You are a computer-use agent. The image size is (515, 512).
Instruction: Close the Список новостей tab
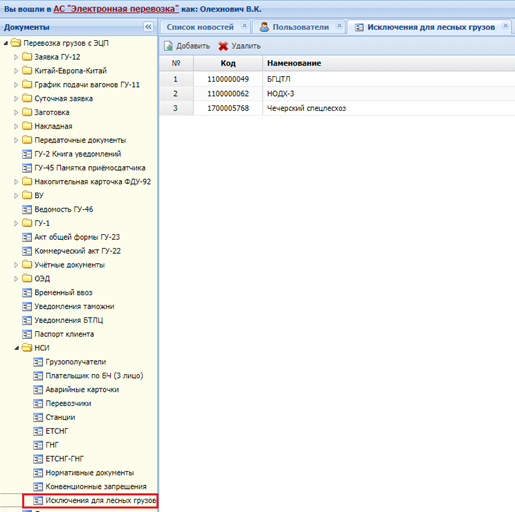pyautogui.click(x=244, y=26)
